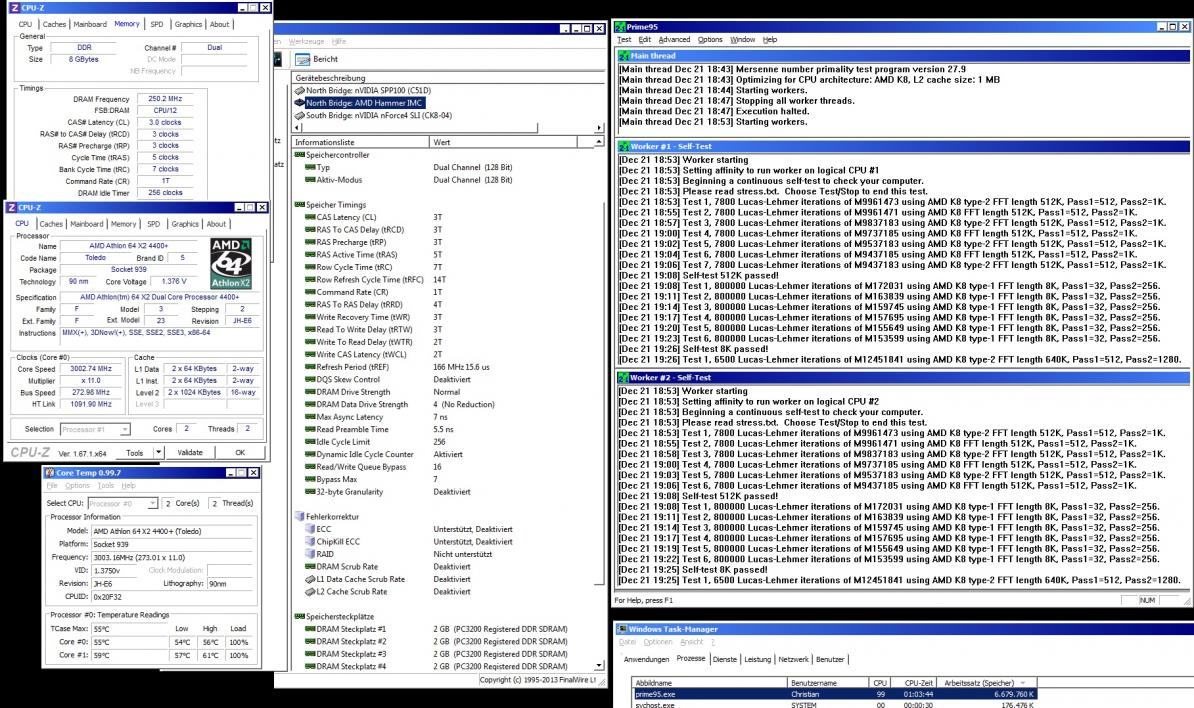Click the Dynamic Idle Cycle Counter row
The height and width of the screenshot is (708, 1194).
[x=447, y=454]
